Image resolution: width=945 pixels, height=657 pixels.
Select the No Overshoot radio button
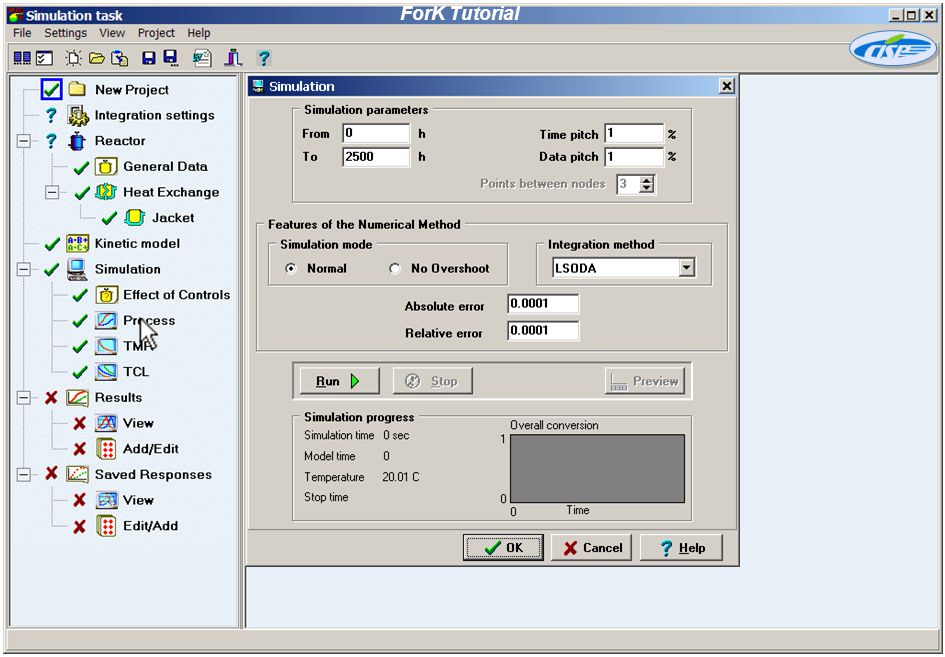point(395,269)
